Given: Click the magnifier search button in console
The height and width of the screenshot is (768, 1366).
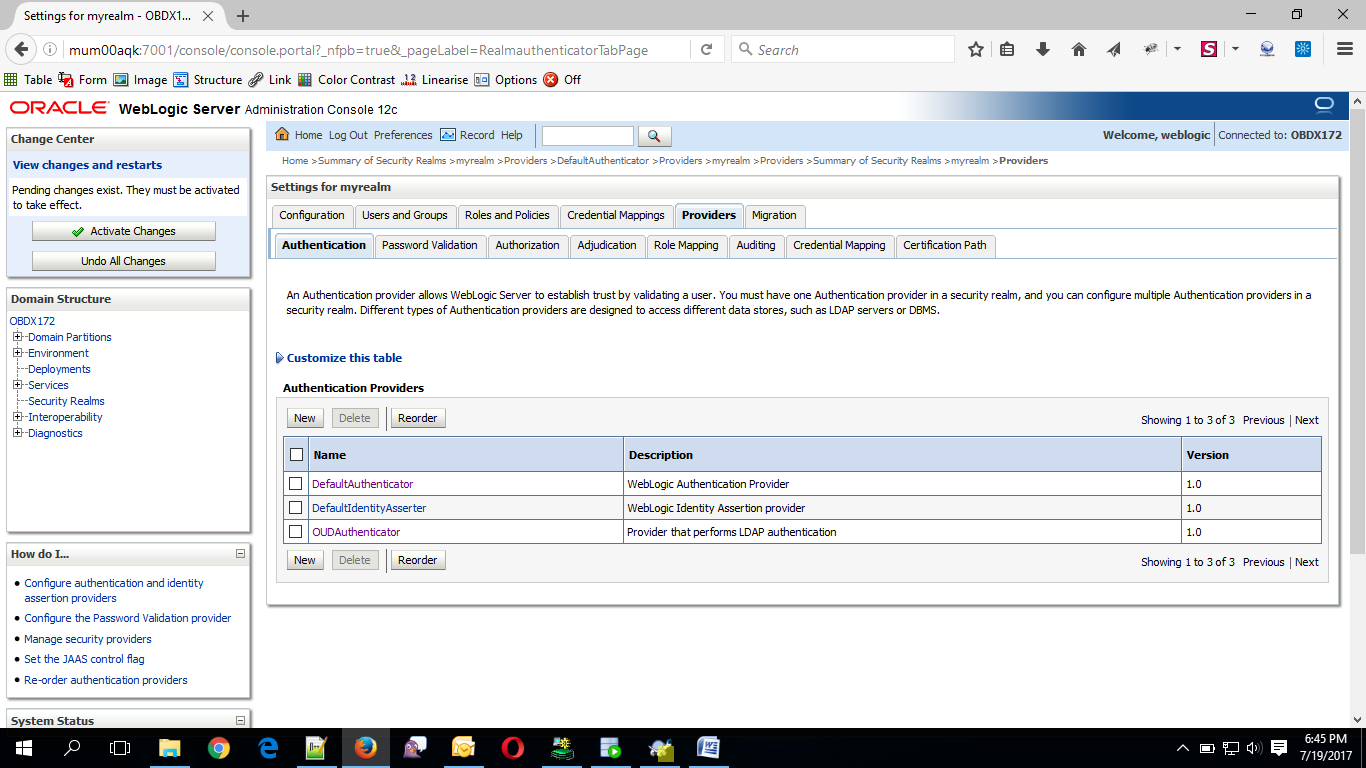Looking at the screenshot, I should coord(654,136).
